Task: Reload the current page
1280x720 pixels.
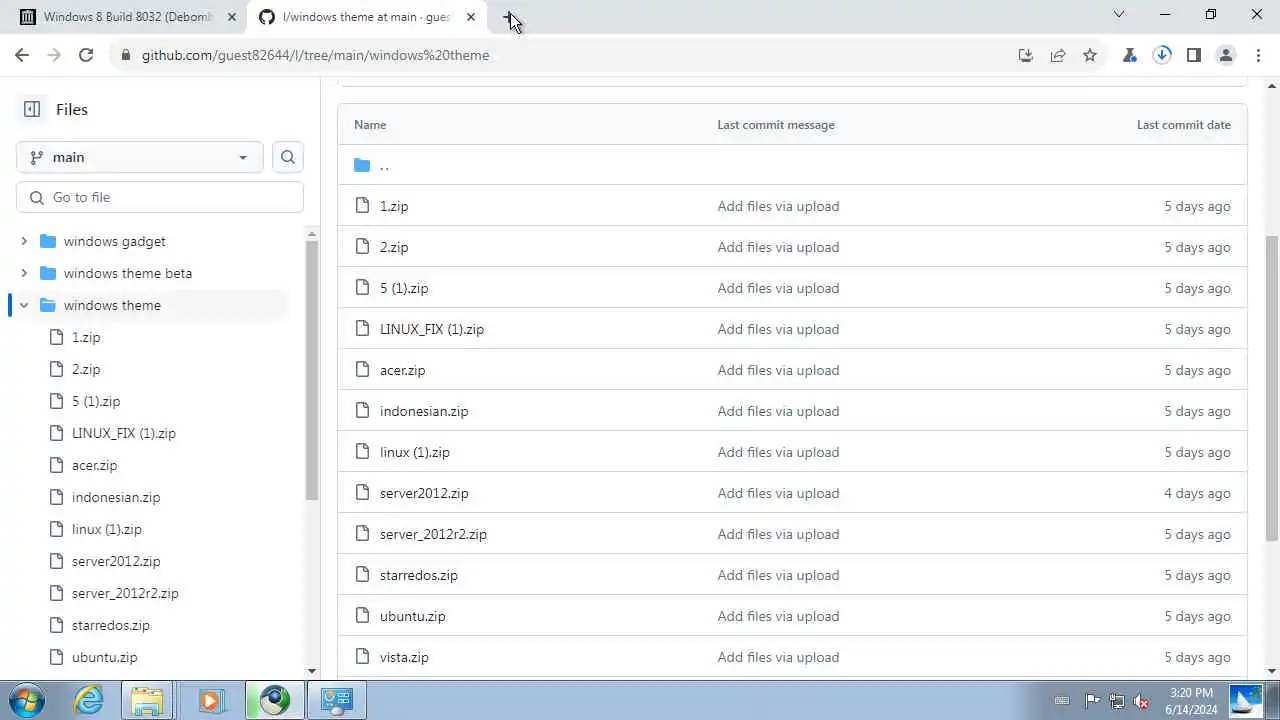Action: (x=86, y=55)
